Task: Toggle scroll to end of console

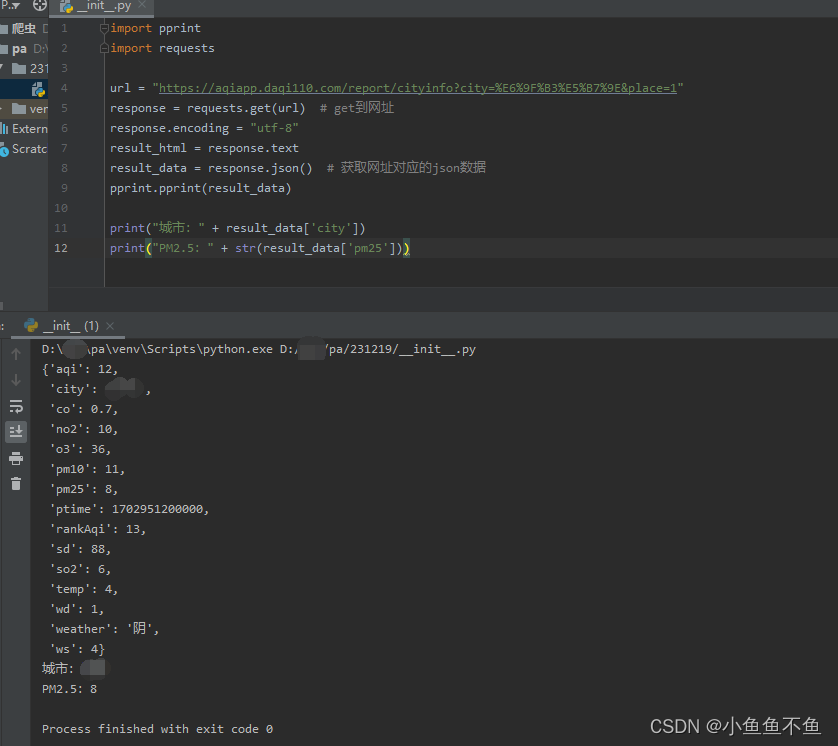Action: (16, 431)
